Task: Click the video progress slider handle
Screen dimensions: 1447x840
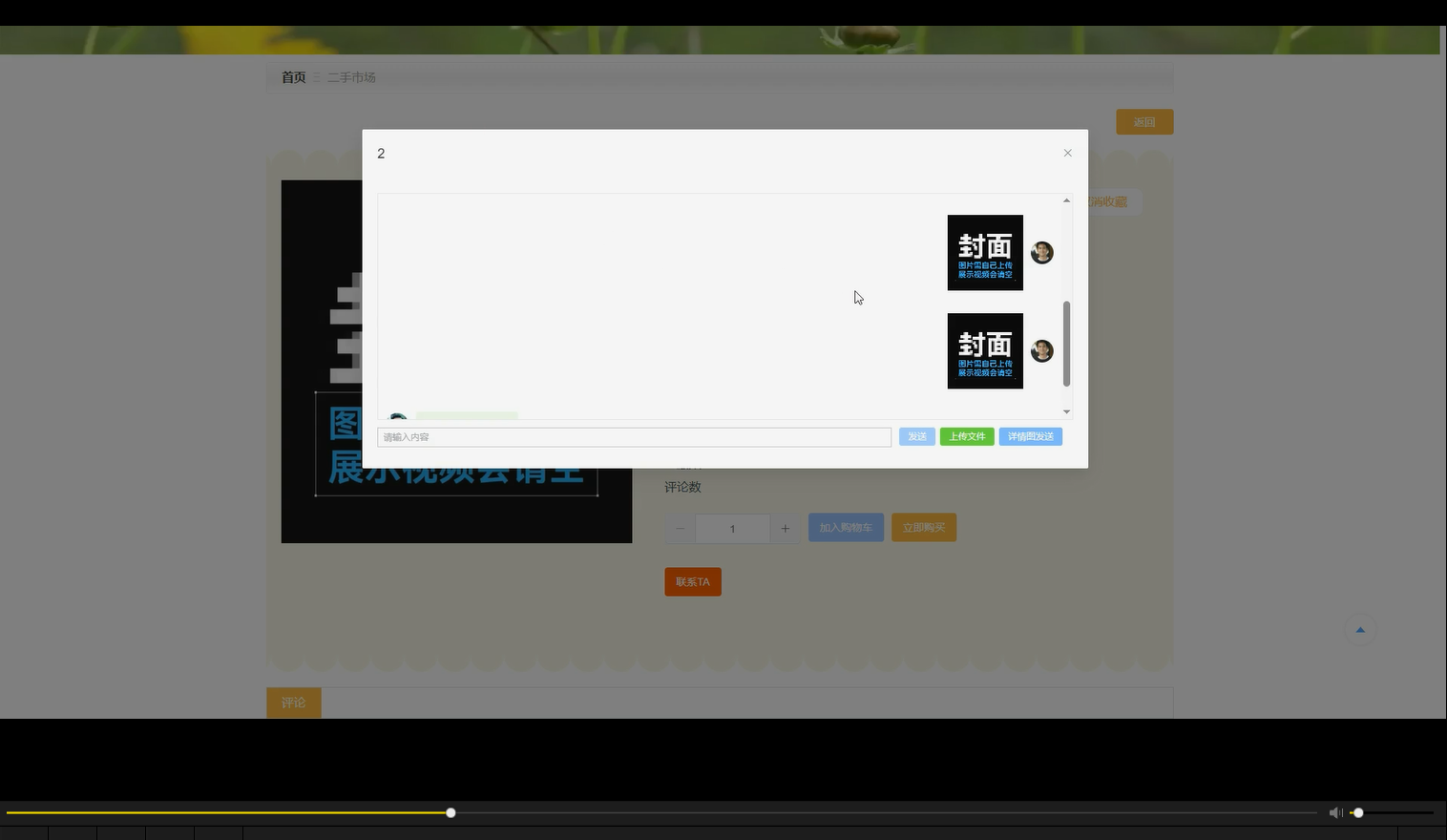Action: (451, 812)
